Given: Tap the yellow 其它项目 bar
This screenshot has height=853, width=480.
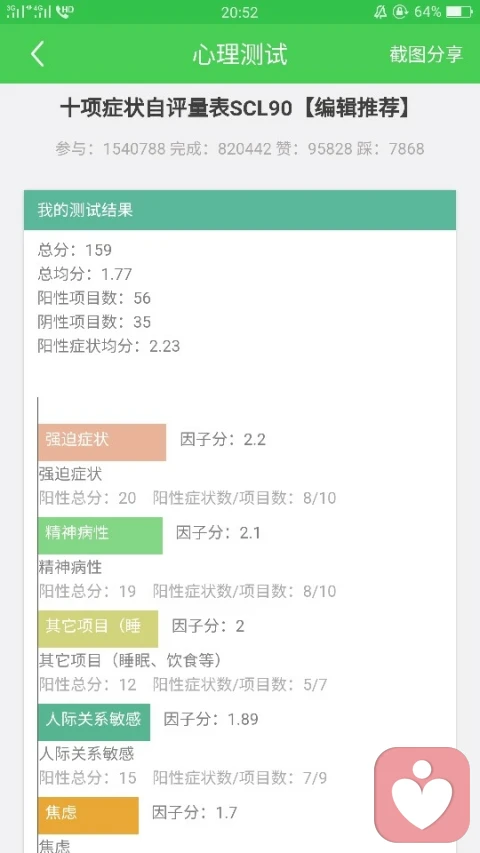Looking at the screenshot, I should click(98, 628).
